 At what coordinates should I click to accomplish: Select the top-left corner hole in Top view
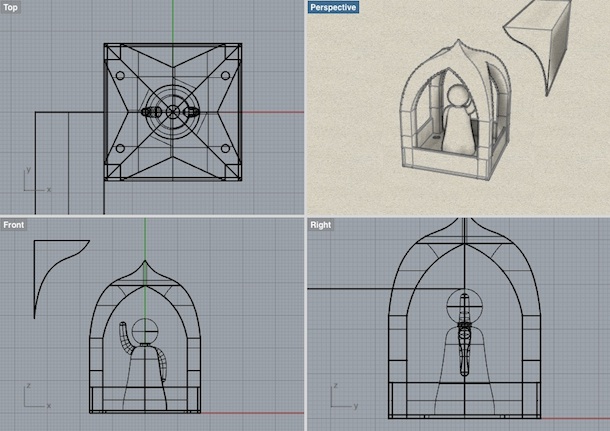click(119, 75)
